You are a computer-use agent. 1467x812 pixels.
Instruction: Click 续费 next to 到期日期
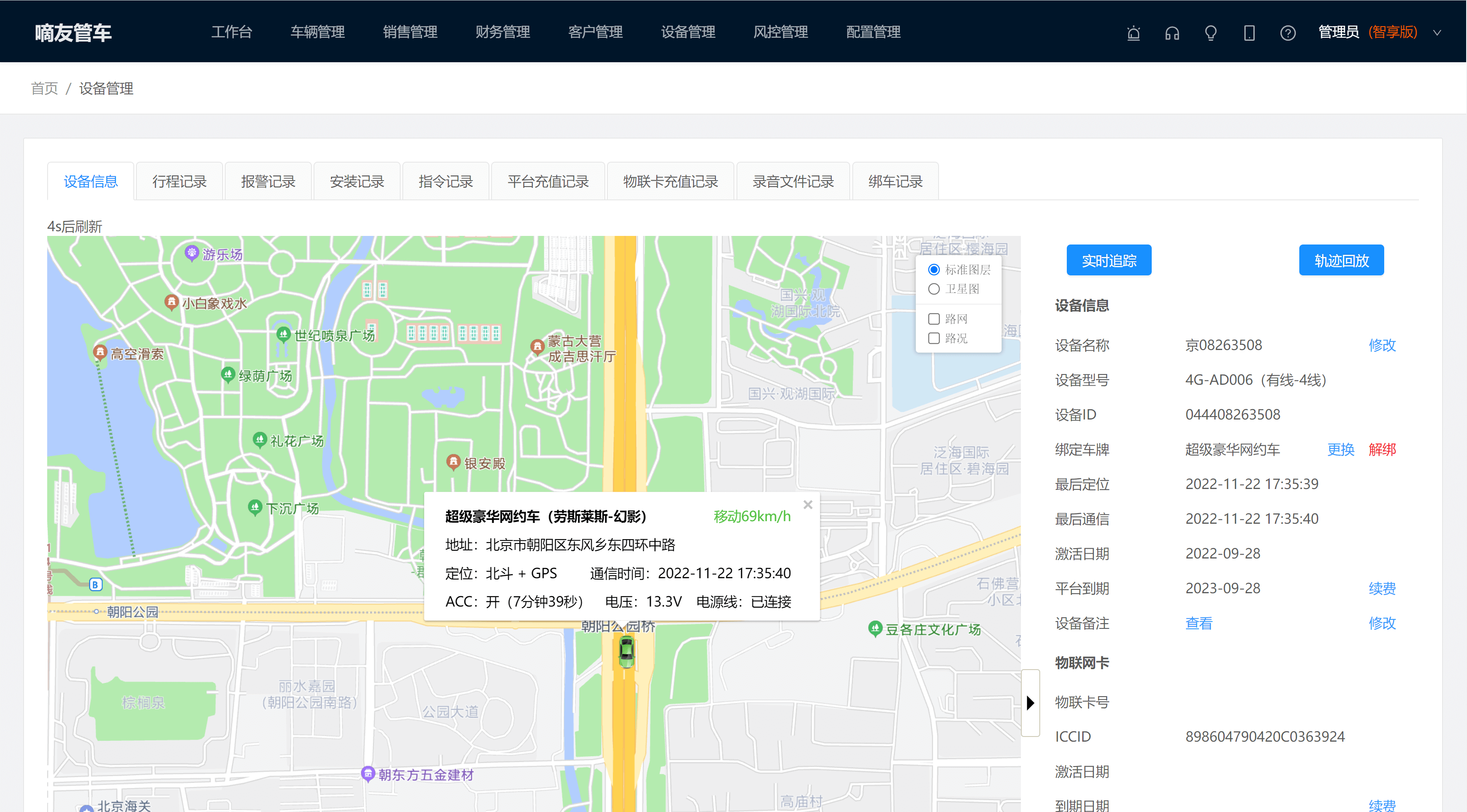click(1382, 805)
